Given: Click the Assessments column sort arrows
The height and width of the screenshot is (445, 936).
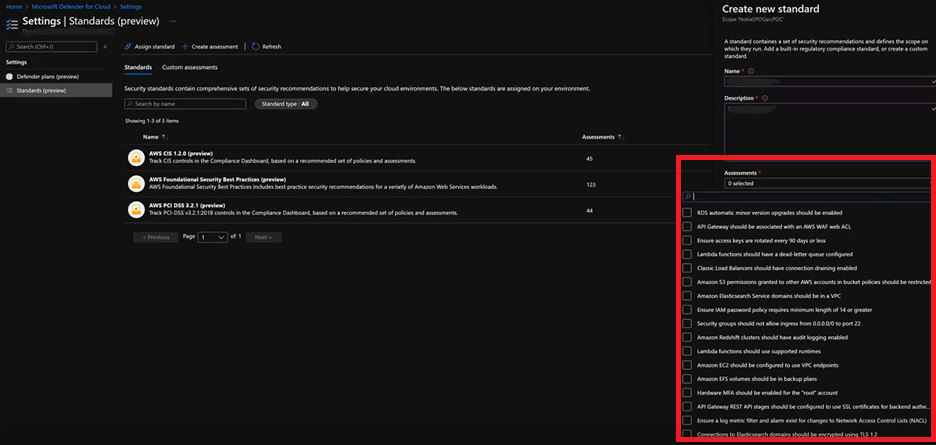Looking at the screenshot, I should 621,137.
